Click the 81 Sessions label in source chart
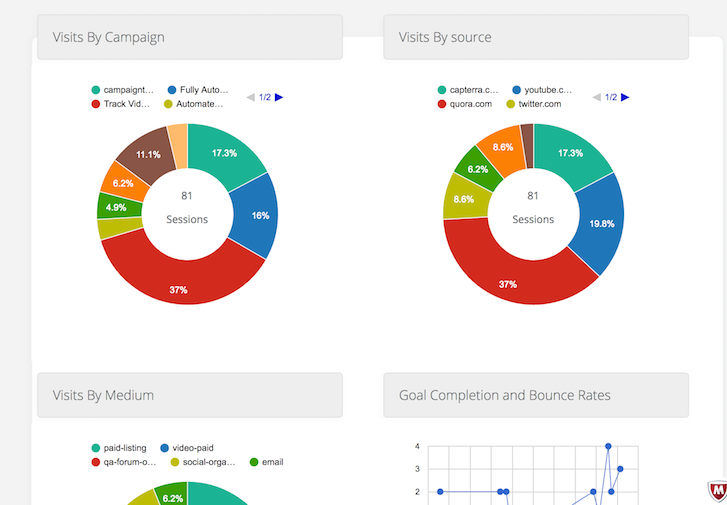Image resolution: width=727 pixels, height=505 pixels. 533,207
